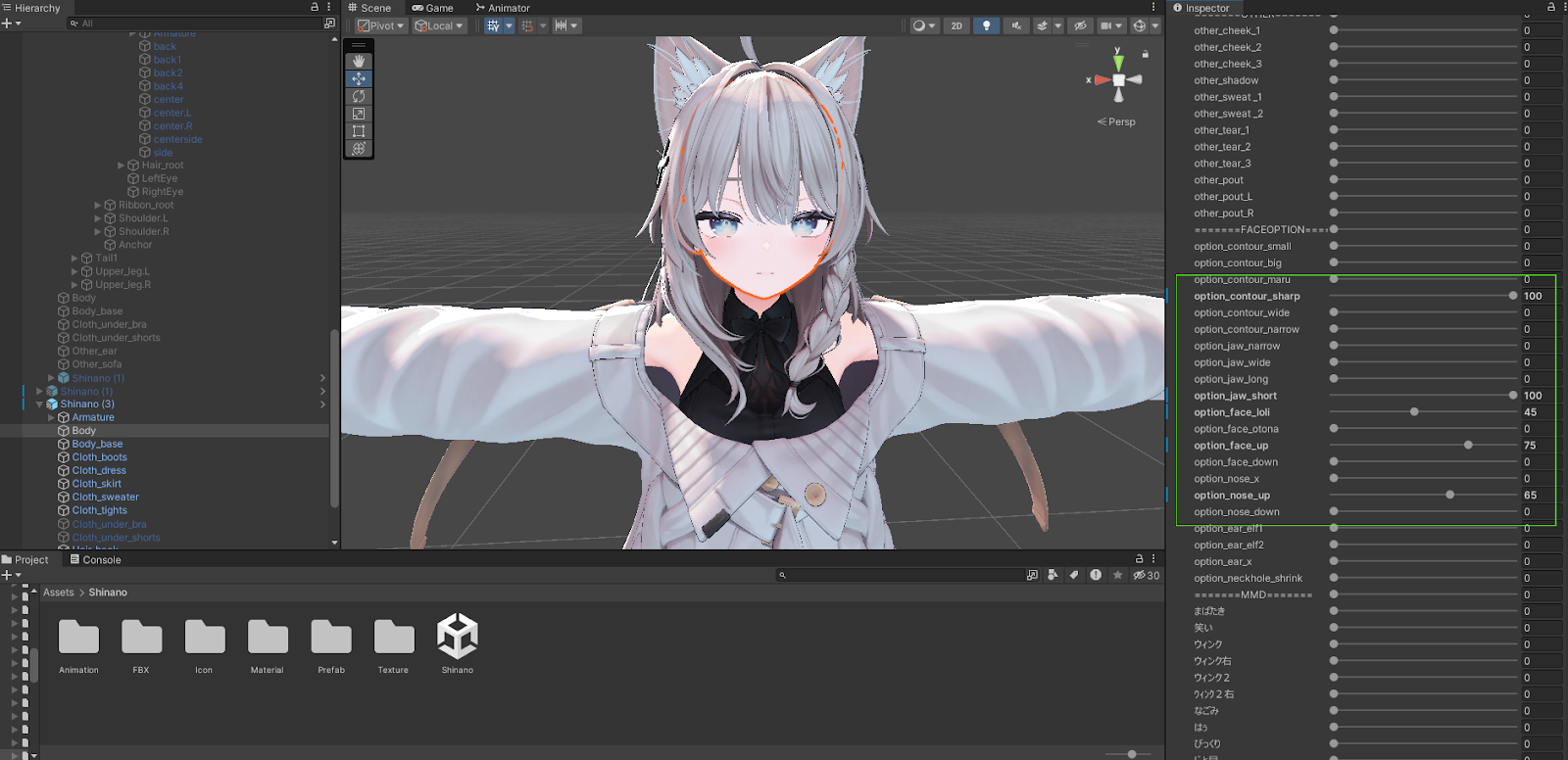The width and height of the screenshot is (1568, 760).
Task: Click the Open in Search icon beside Project search
Action: click(x=1032, y=575)
